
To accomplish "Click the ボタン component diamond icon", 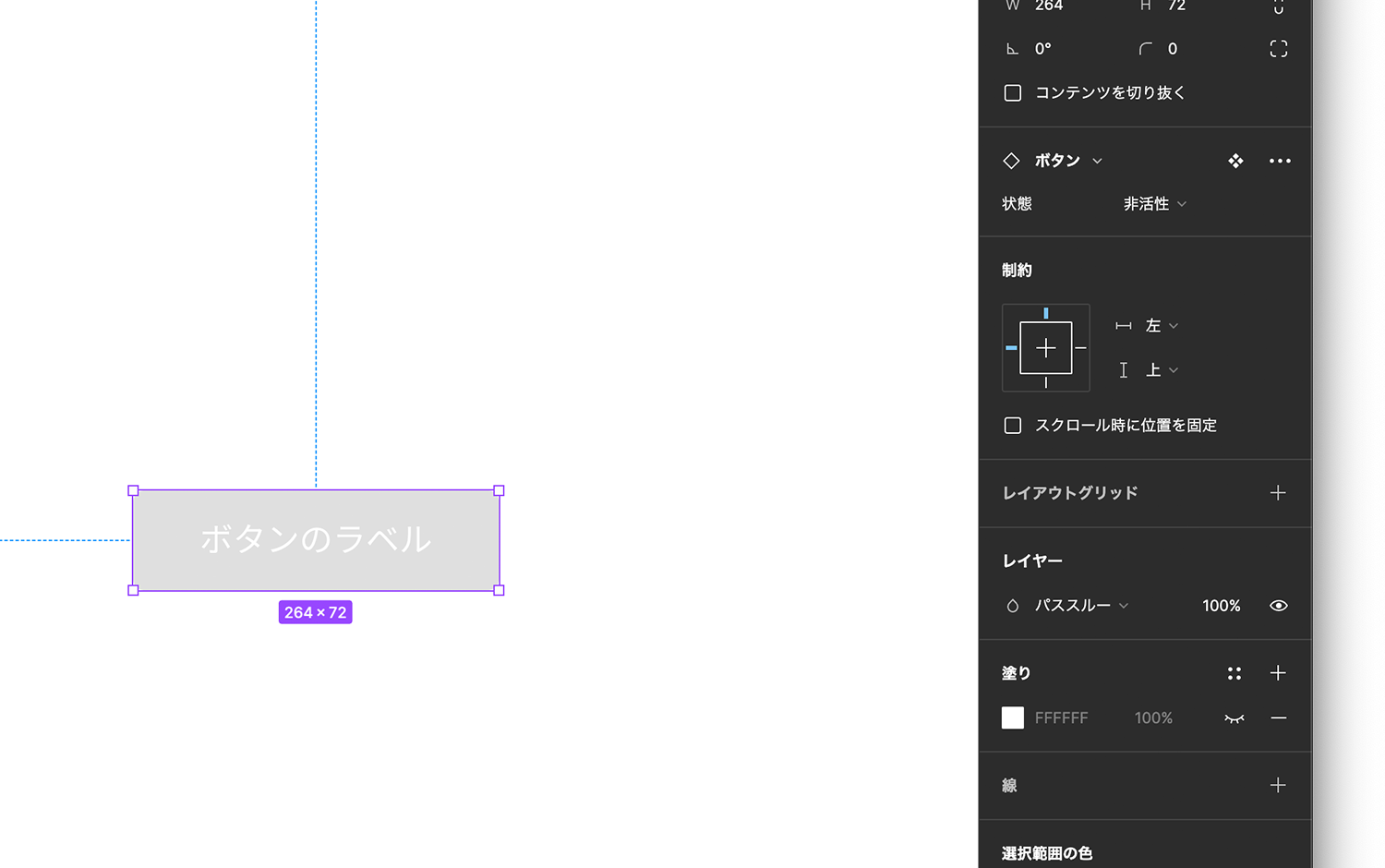I will coord(1012,161).
